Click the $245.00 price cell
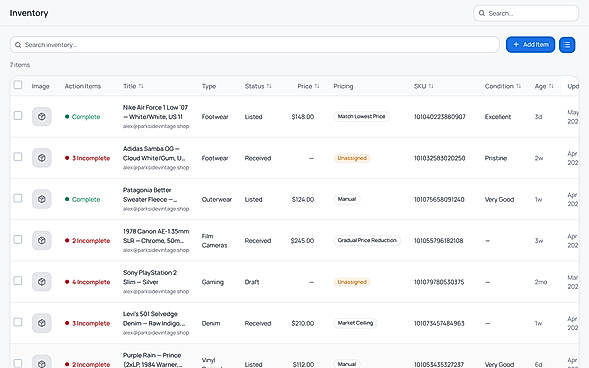Image resolution: width=589 pixels, height=368 pixels. click(302, 241)
